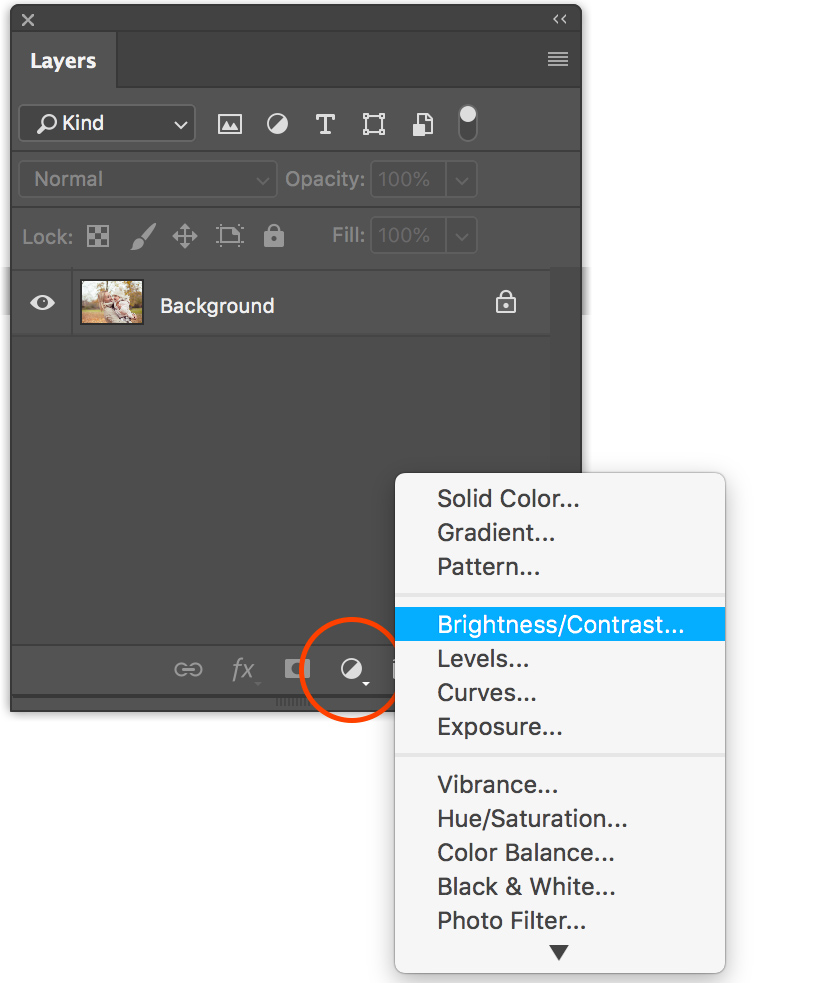Click the type layer filter icon
Screen dimensions: 821x983
click(325, 124)
